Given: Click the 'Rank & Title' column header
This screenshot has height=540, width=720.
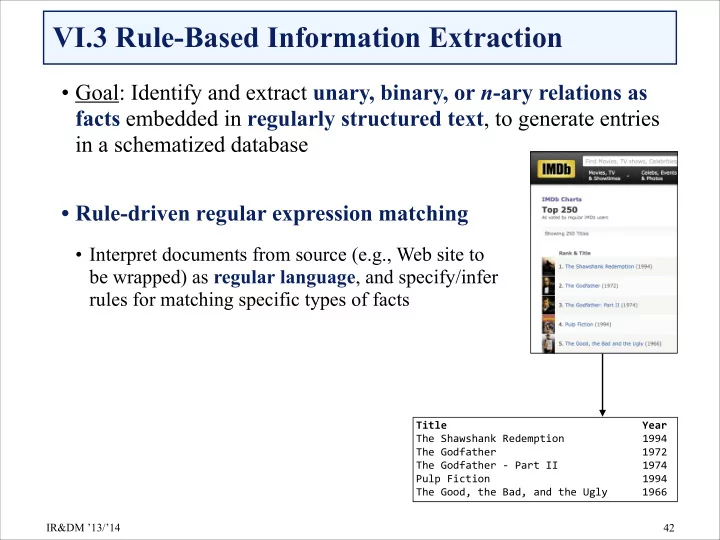Looking at the screenshot, I should click(x=574, y=253).
